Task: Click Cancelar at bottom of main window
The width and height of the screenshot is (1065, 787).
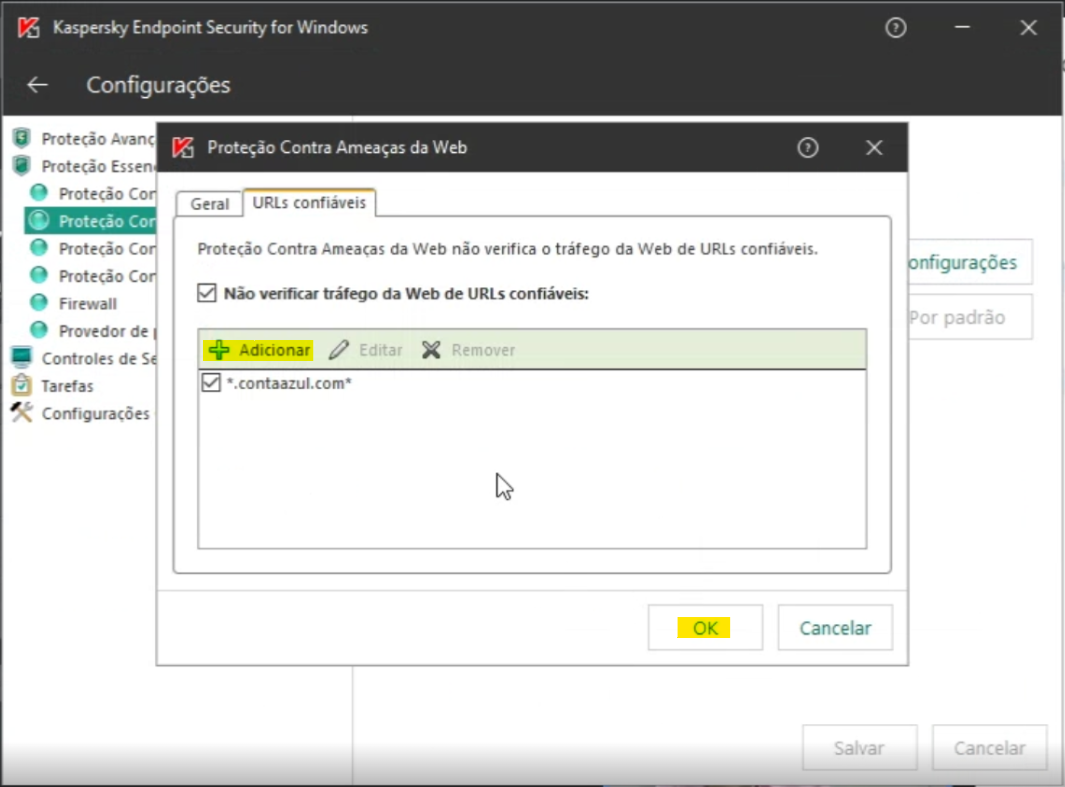Action: (989, 748)
